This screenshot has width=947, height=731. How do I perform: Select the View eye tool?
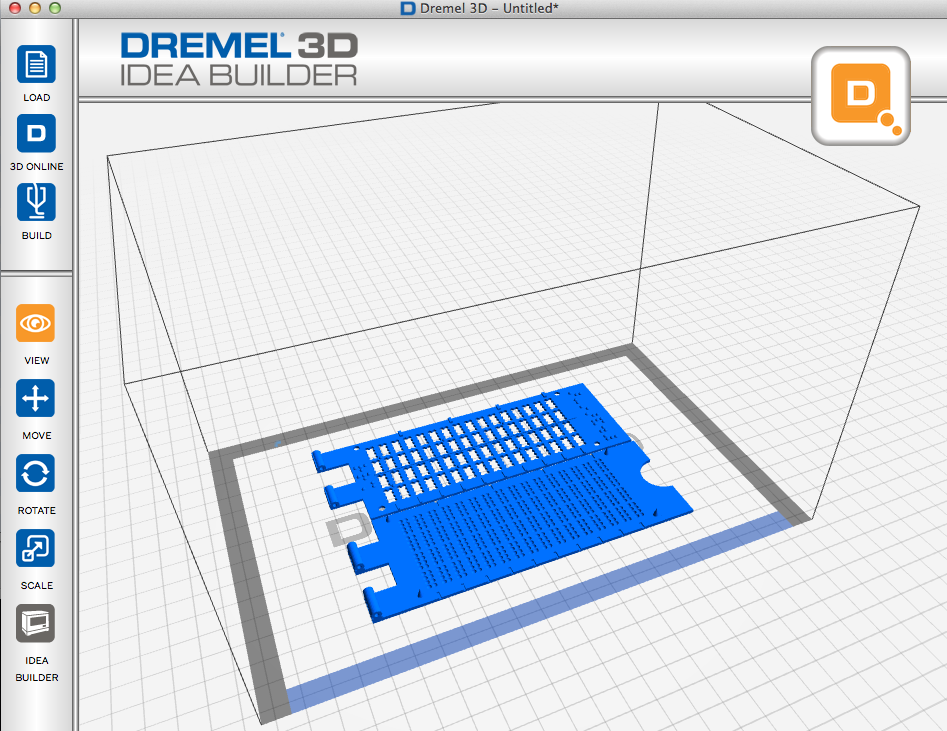click(36, 323)
